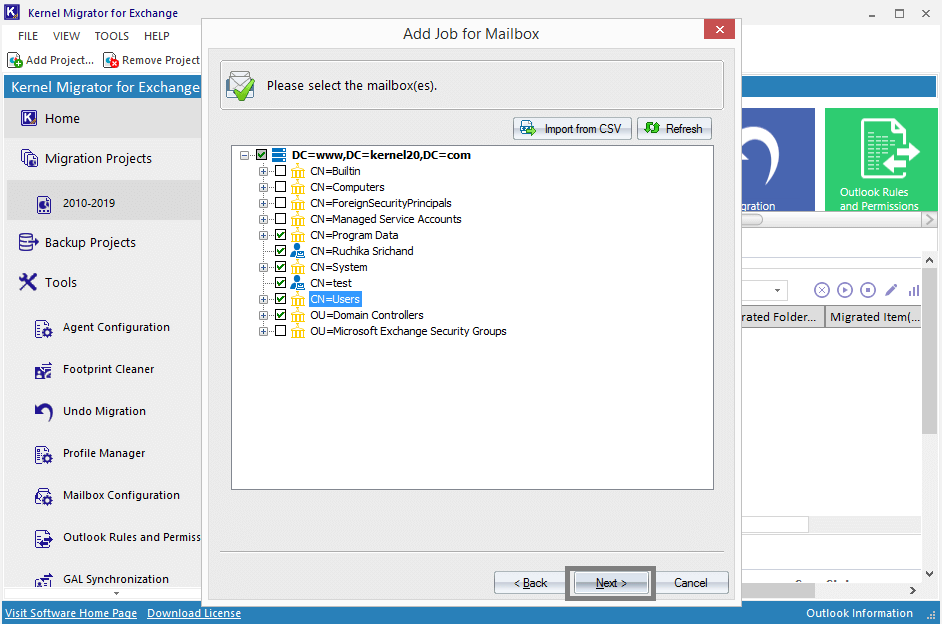Click the report bar chart icon

pyautogui.click(x=914, y=290)
